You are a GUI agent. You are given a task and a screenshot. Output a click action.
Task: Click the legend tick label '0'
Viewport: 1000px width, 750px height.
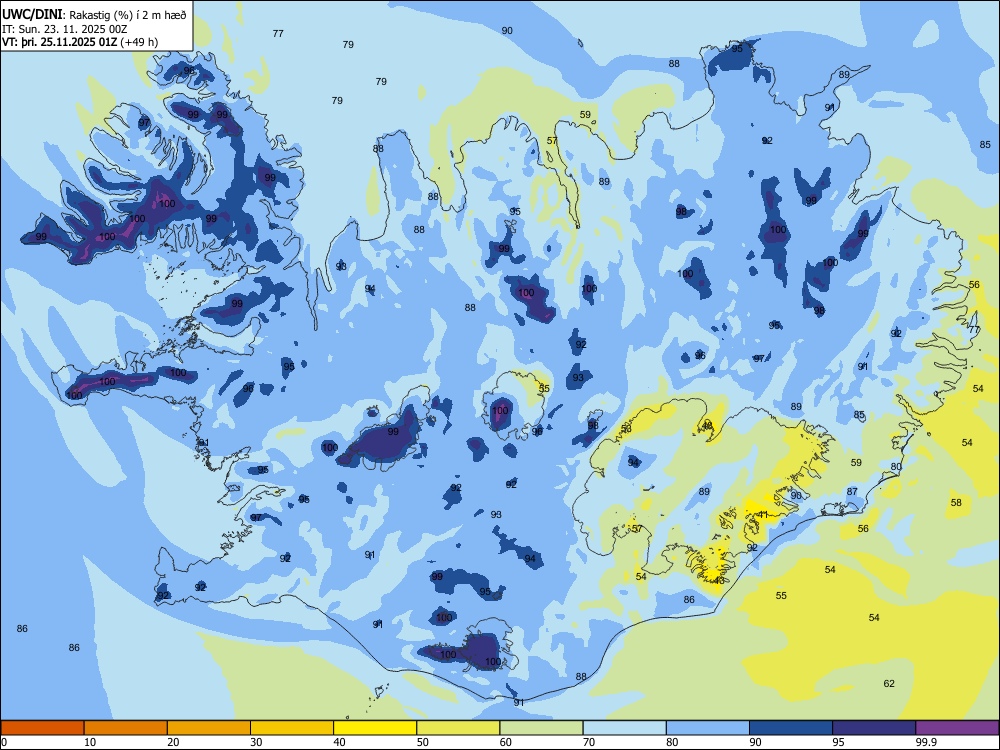coord(4,742)
